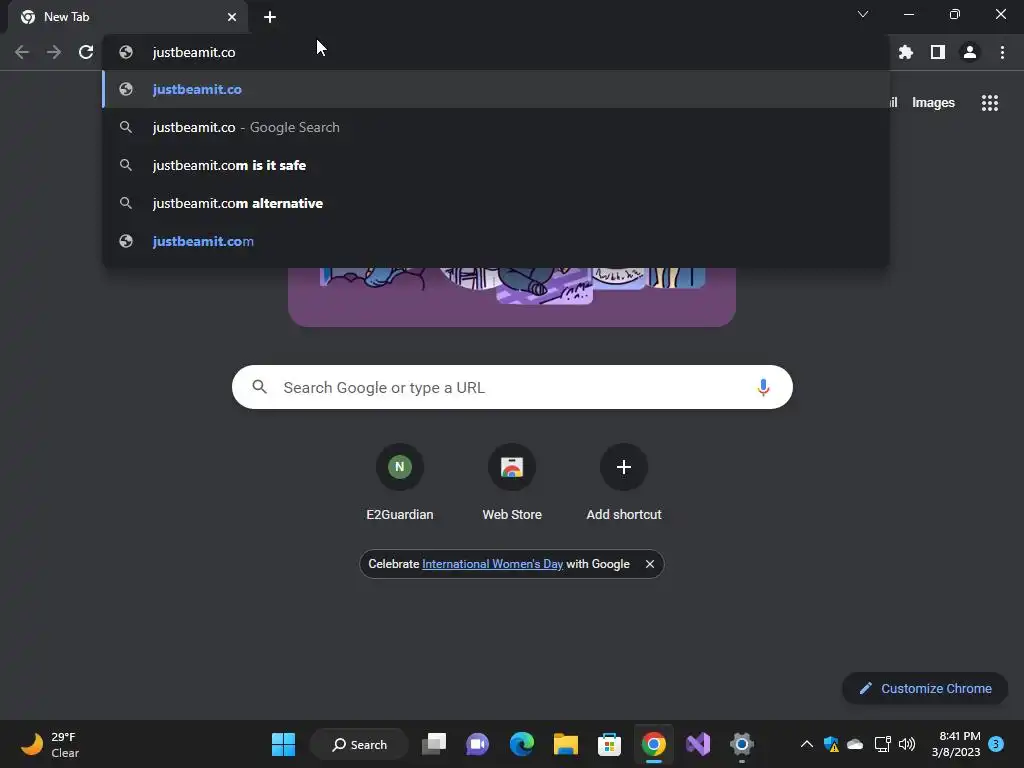Select justbeamit.co - Google Search suggestion
The image size is (1024, 768).
pyautogui.click(x=496, y=127)
